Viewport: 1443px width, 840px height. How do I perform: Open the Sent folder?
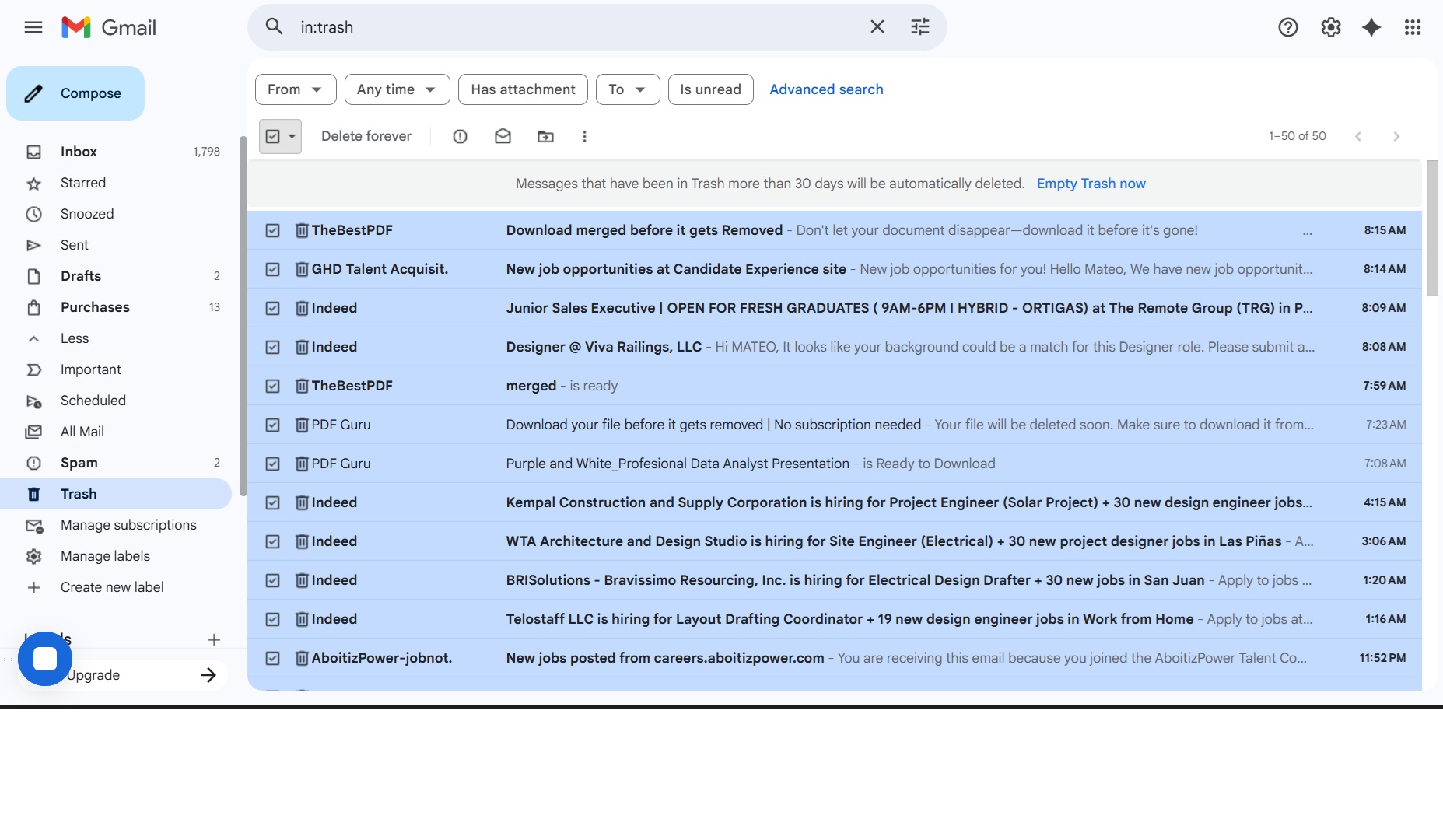point(117,245)
